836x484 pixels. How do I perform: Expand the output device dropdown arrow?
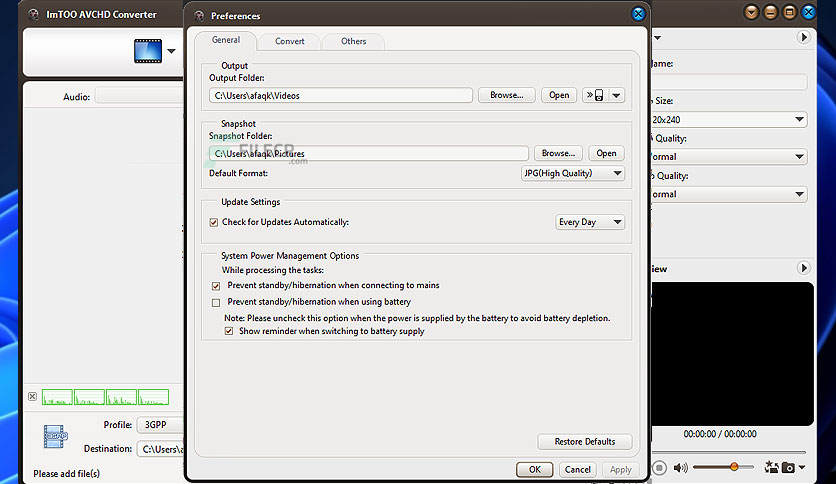click(616, 95)
